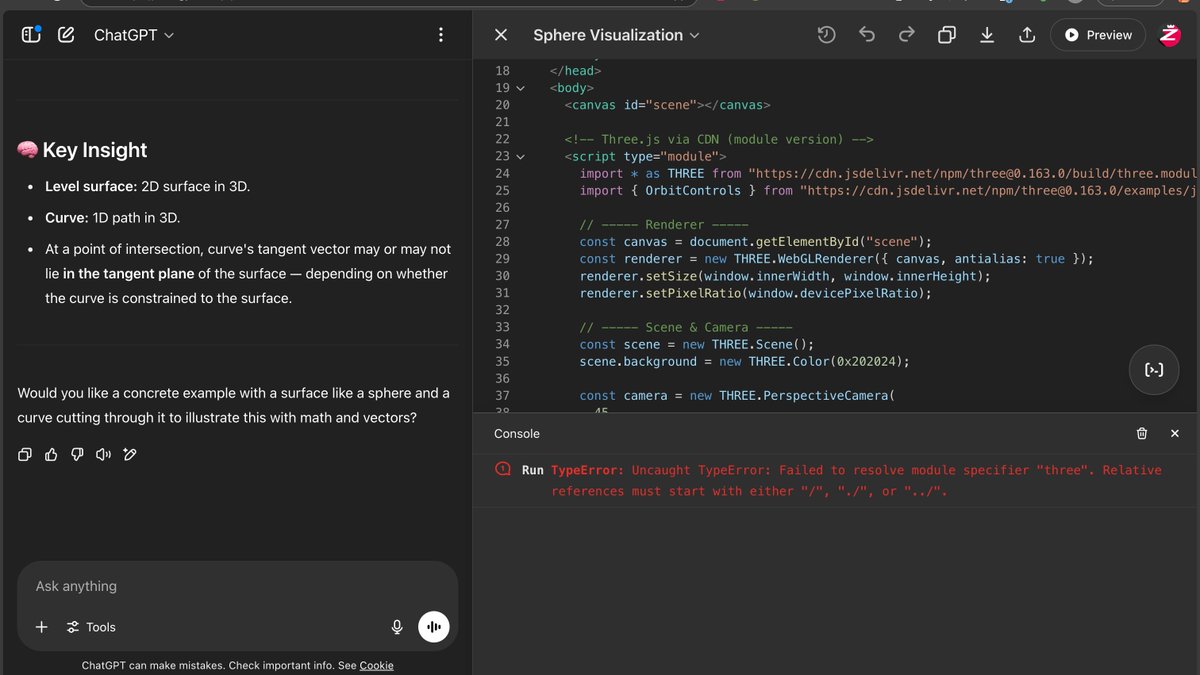
Task: Give the response a thumbs up
Action: 51,455
